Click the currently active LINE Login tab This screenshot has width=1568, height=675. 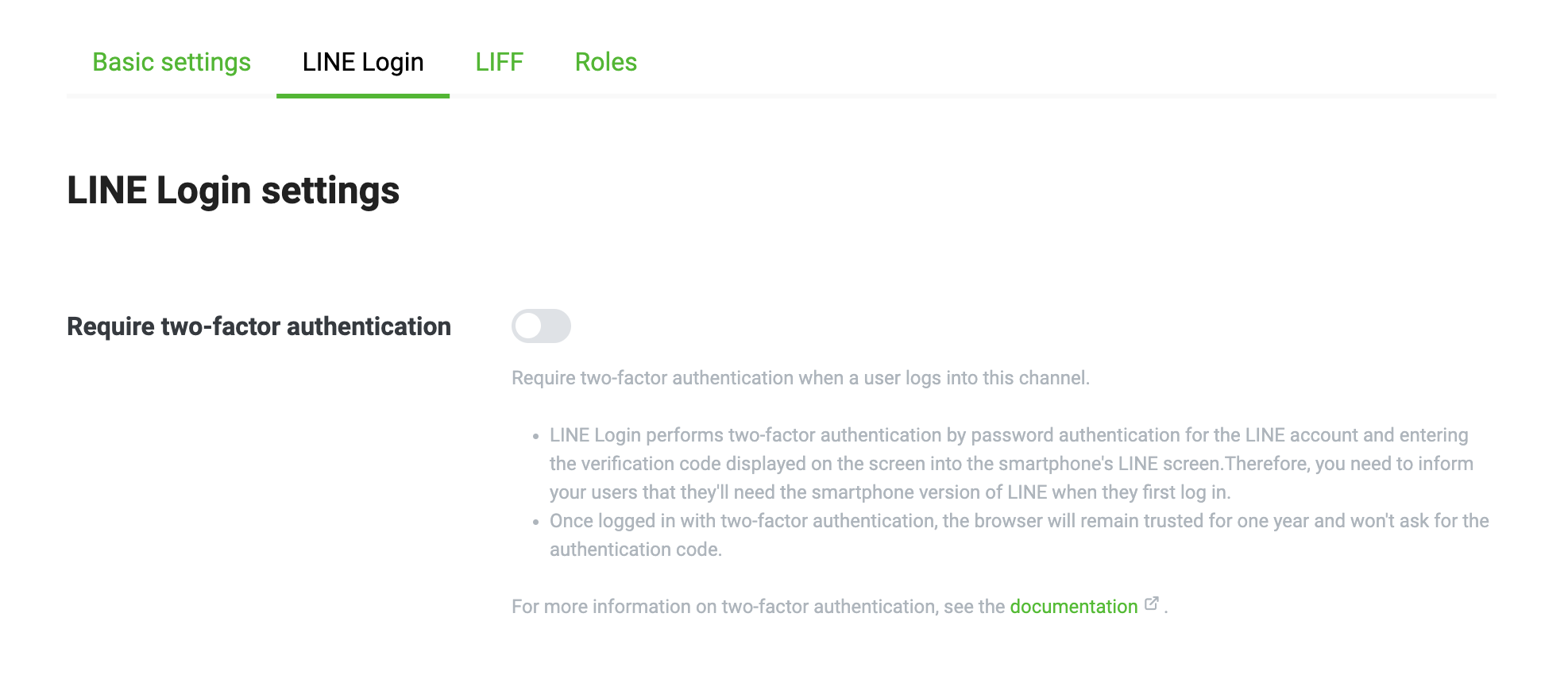361,62
